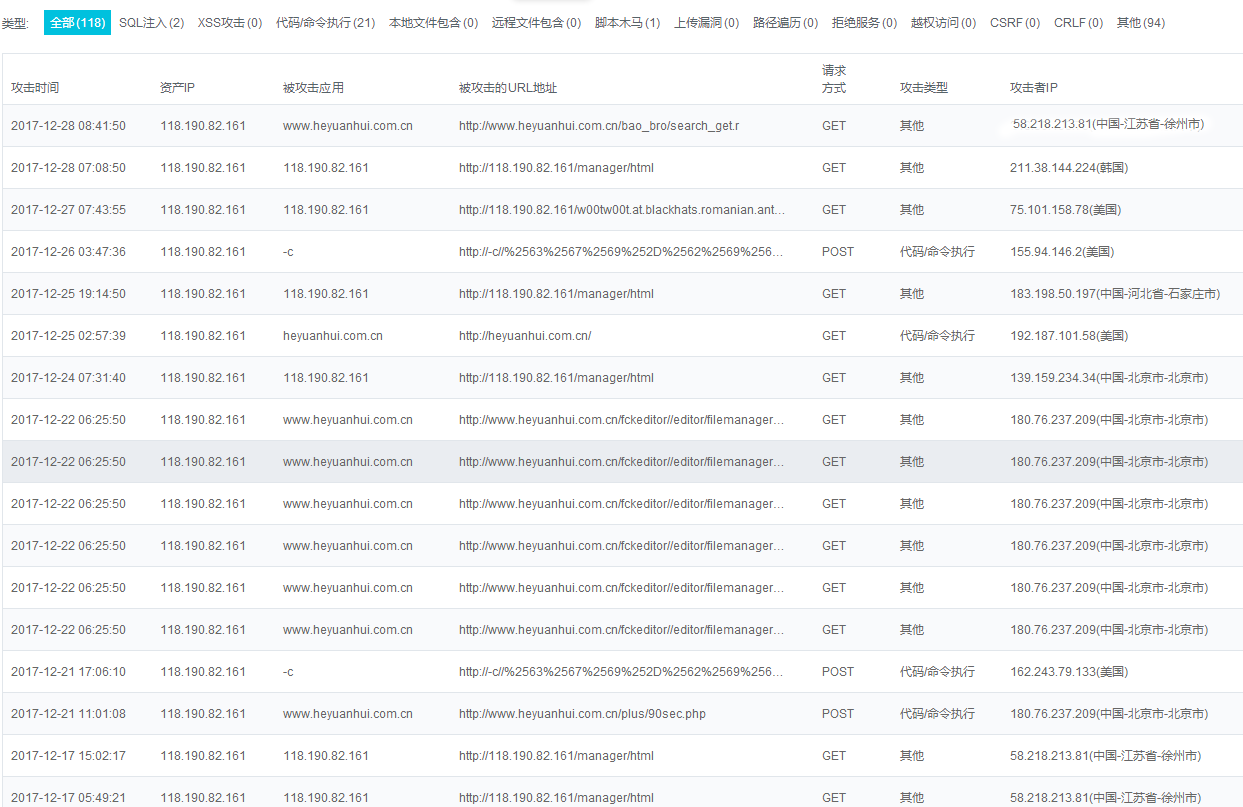The width and height of the screenshot is (1243, 807).
Task: Open the bao_bro/search_get.r attacked URL
Action: 598,126
